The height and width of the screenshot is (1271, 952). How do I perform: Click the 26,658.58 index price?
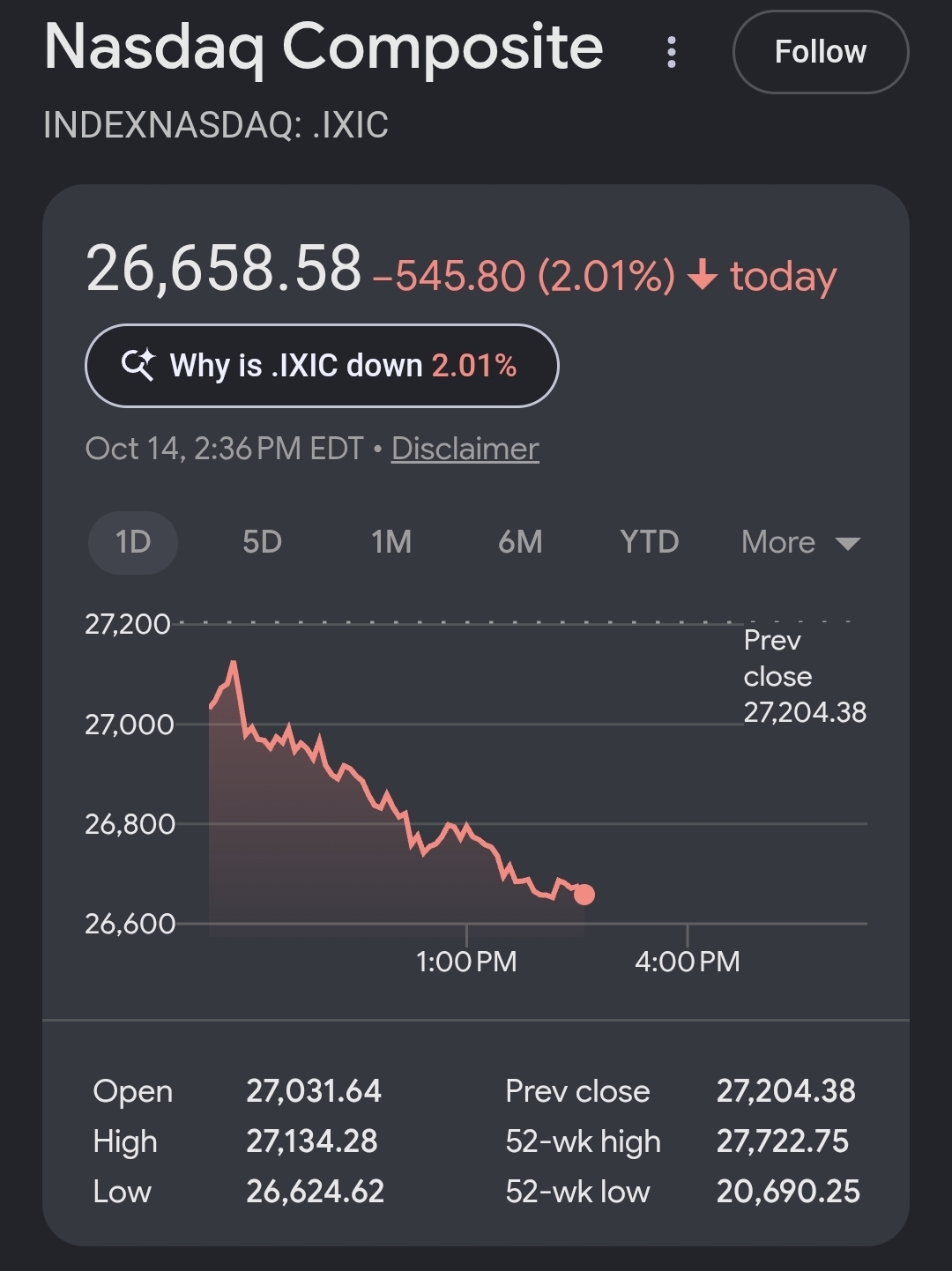tap(224, 268)
